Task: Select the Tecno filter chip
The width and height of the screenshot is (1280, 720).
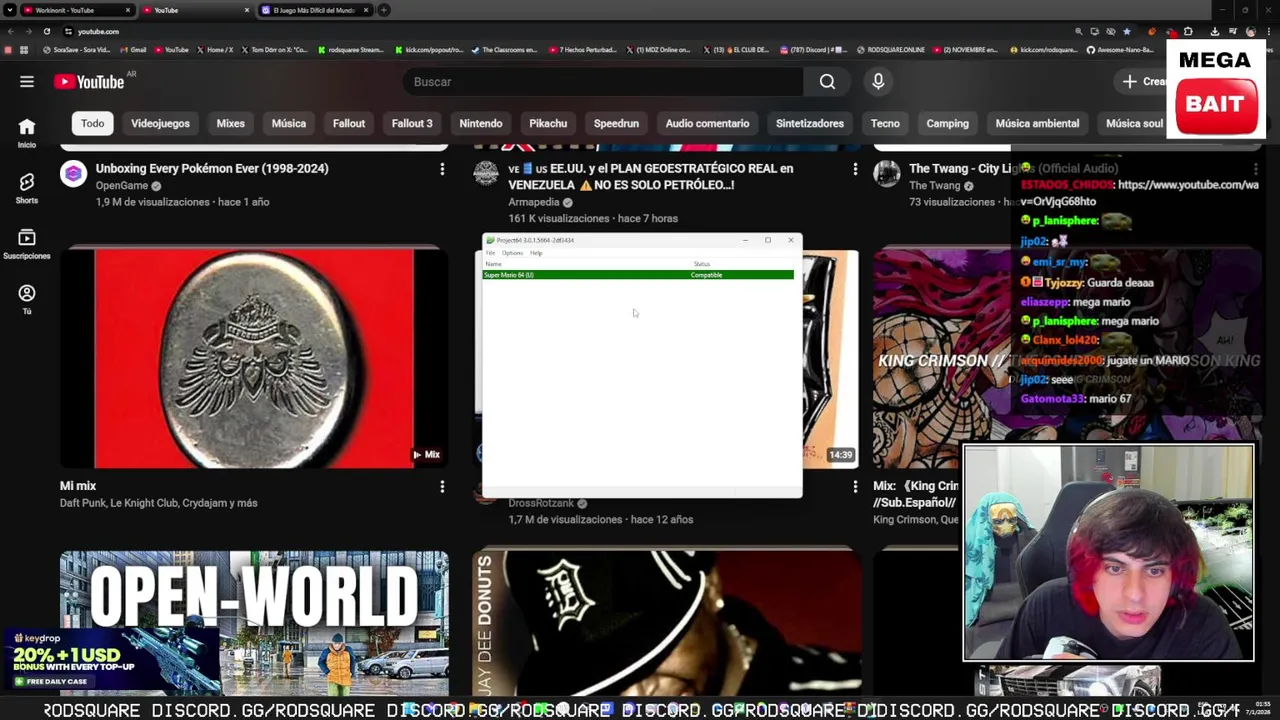Action: click(885, 123)
